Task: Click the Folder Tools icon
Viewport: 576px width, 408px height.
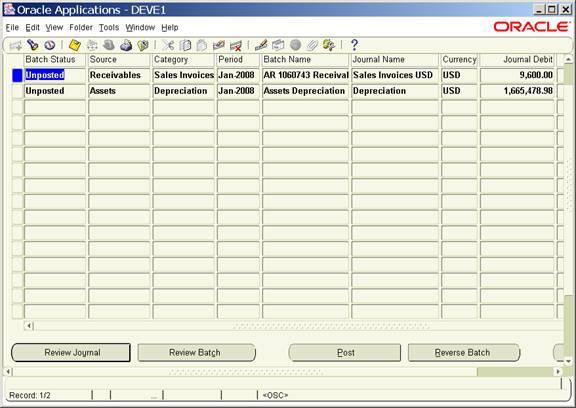Action: pos(329,45)
